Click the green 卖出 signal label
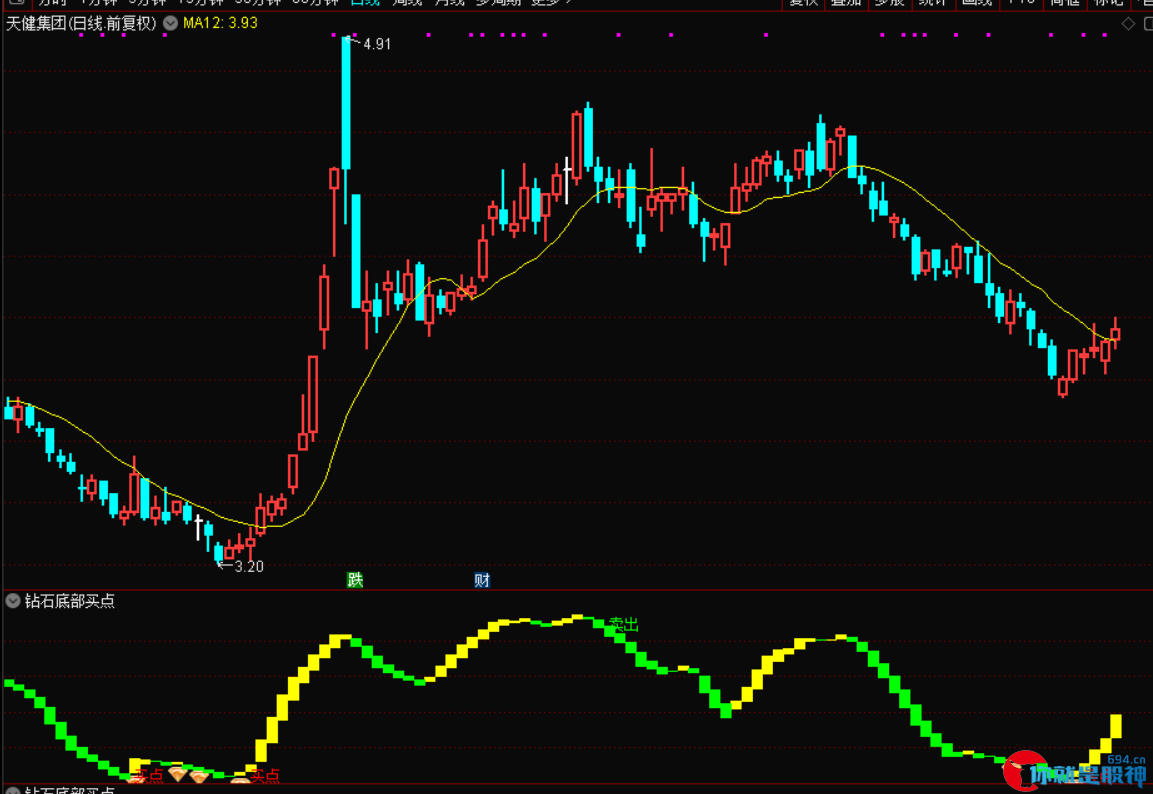The width and height of the screenshot is (1153, 794). [624, 625]
